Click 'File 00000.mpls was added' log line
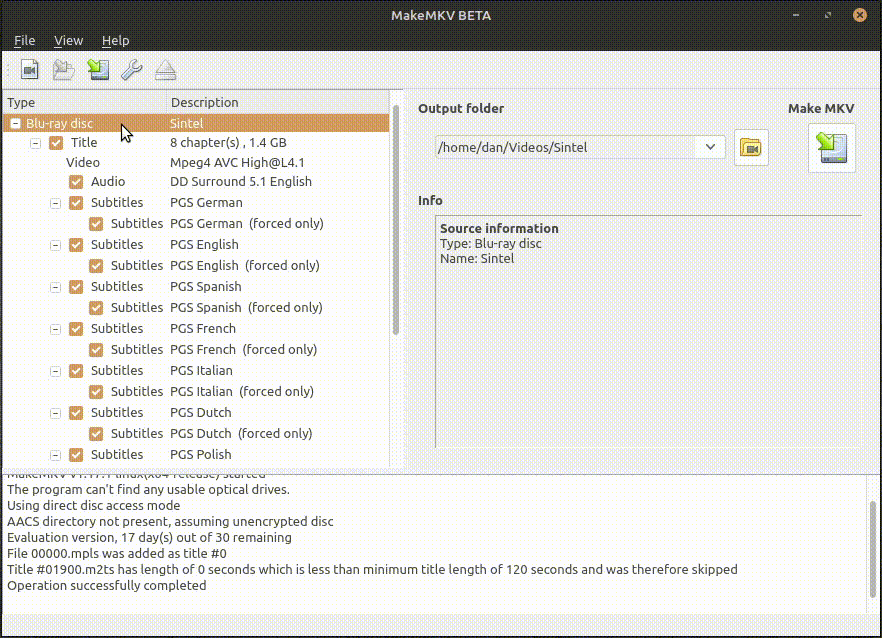 coord(117,554)
